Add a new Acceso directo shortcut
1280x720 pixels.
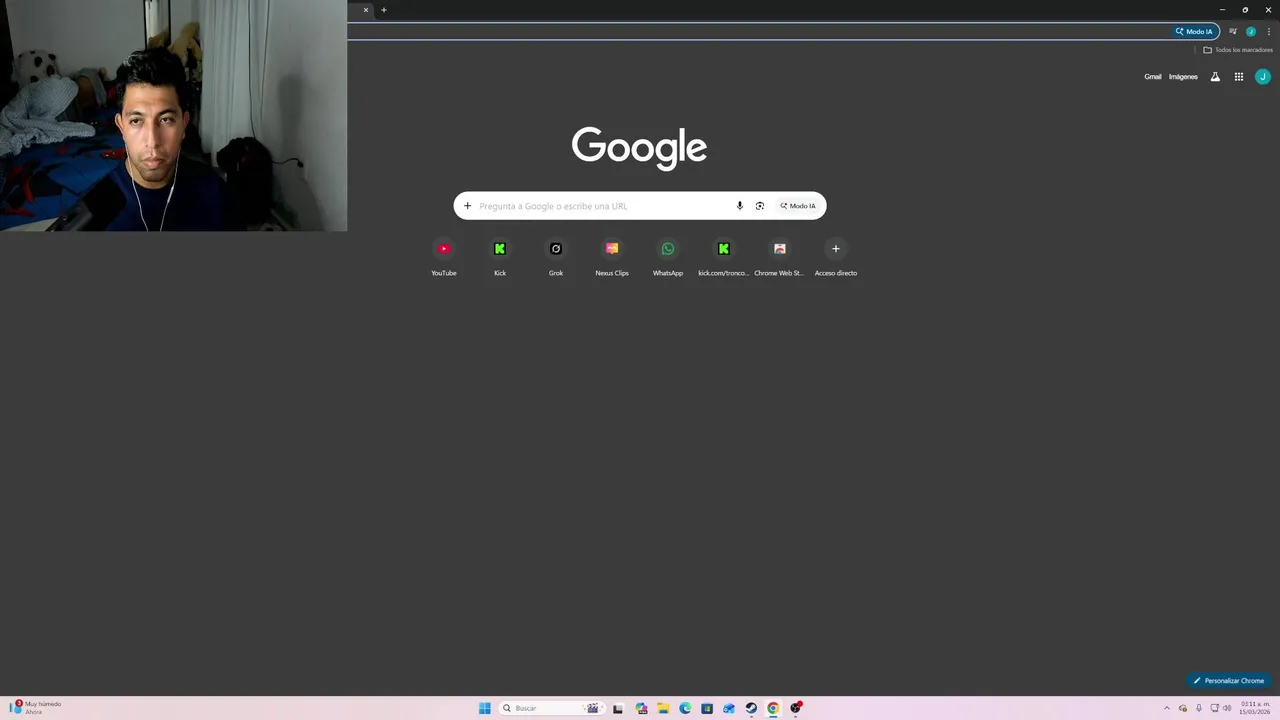pos(836,257)
